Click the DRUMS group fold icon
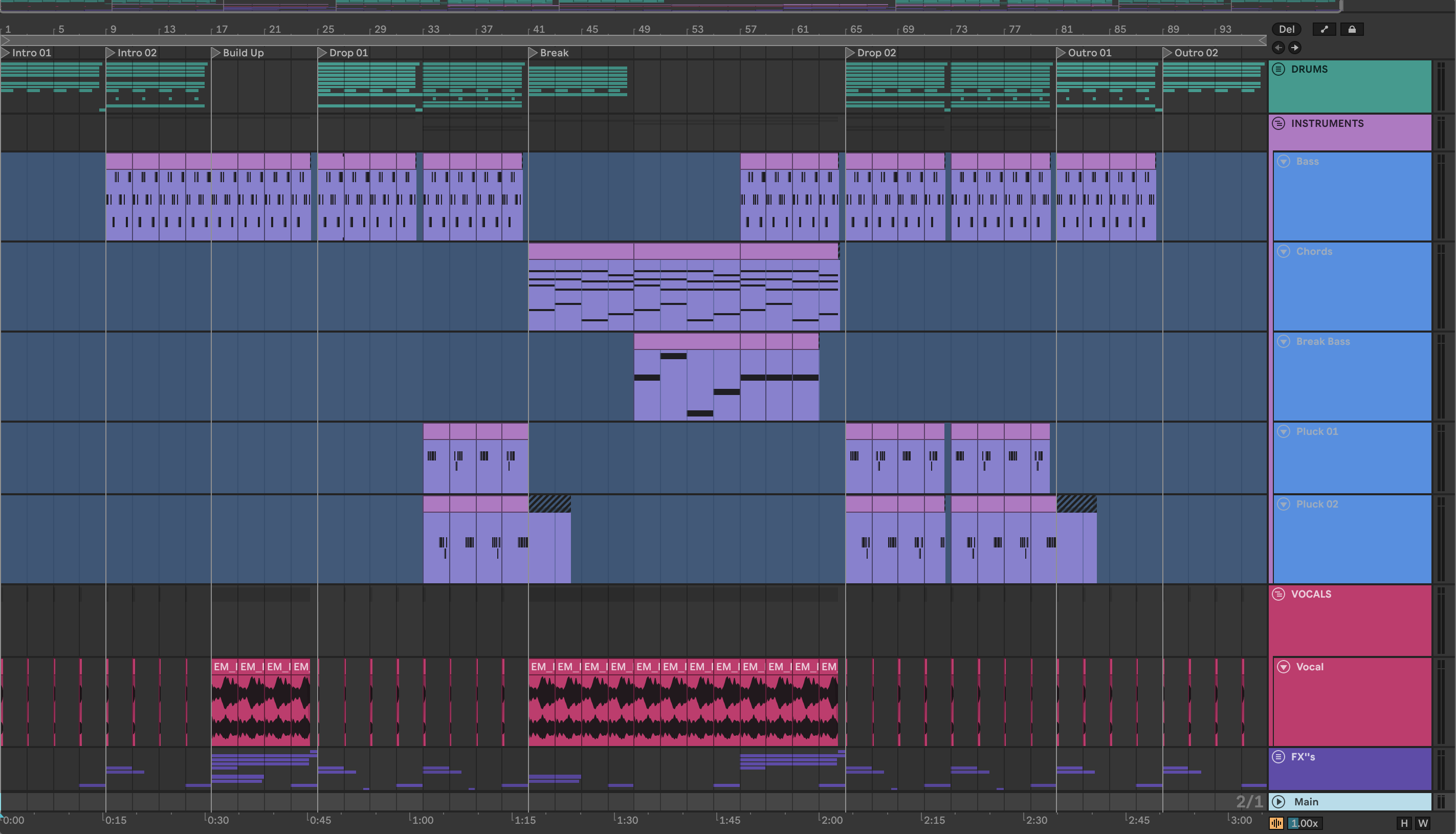 (1278, 69)
